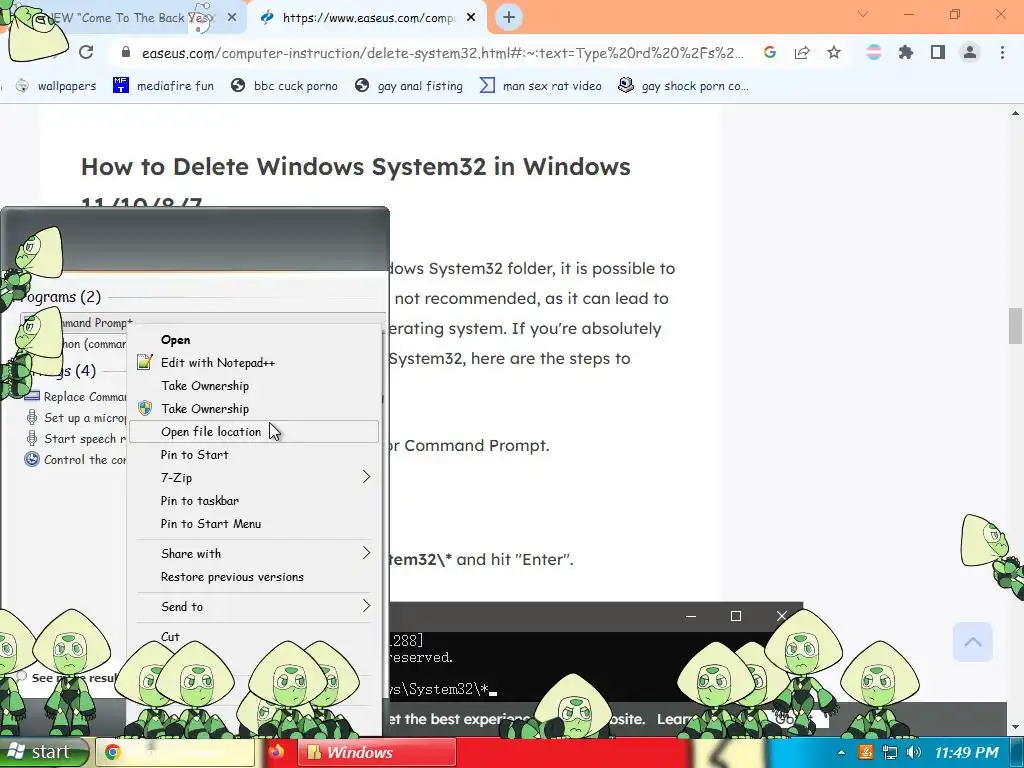Open the tab search chevron
Screen dimensions: 1024x768
click(x=863, y=14)
